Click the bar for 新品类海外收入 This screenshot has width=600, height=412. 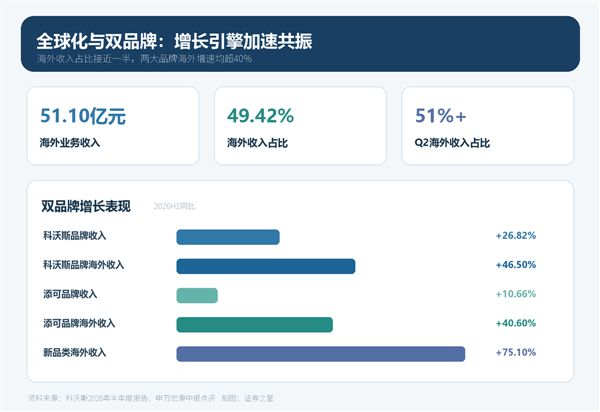tap(321, 354)
